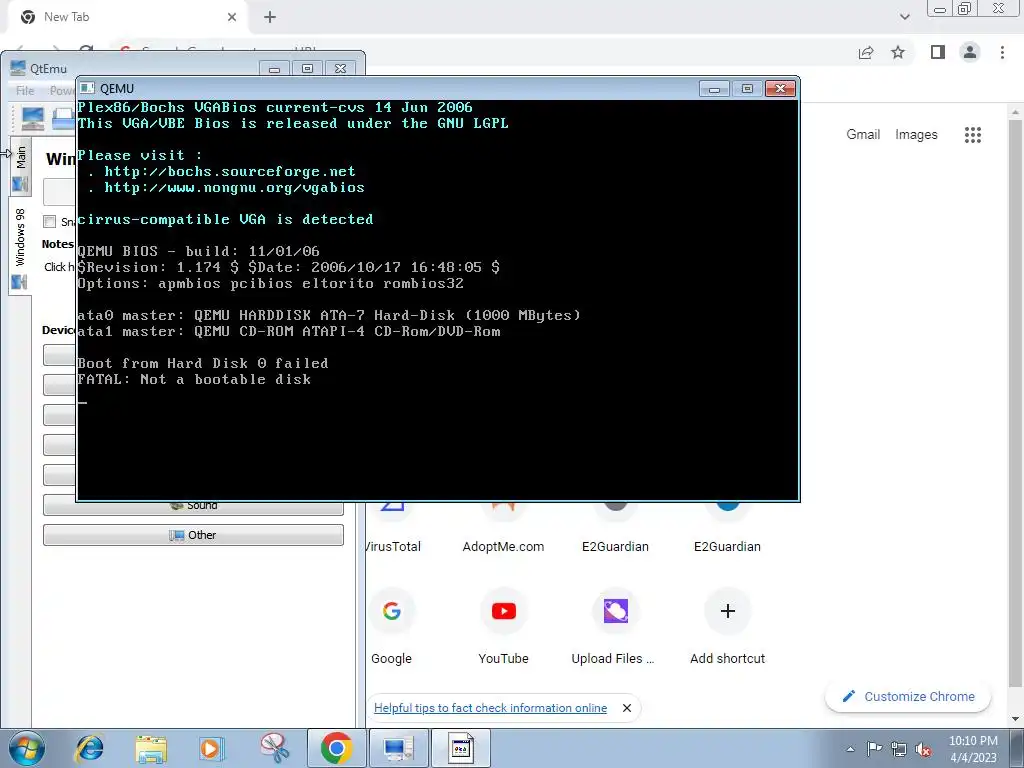Expand the Other section in QtEmu
This screenshot has height=768, width=1024.
tap(193, 535)
